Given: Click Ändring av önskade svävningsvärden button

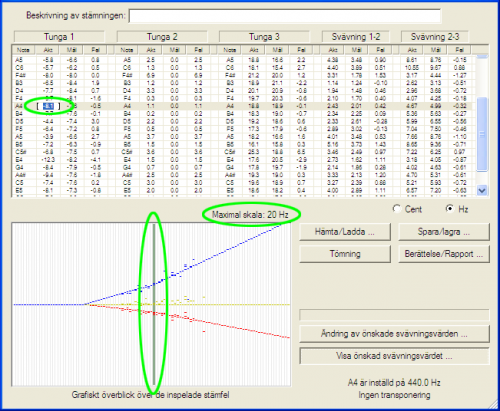Looking at the screenshot, I should [x=394, y=334].
